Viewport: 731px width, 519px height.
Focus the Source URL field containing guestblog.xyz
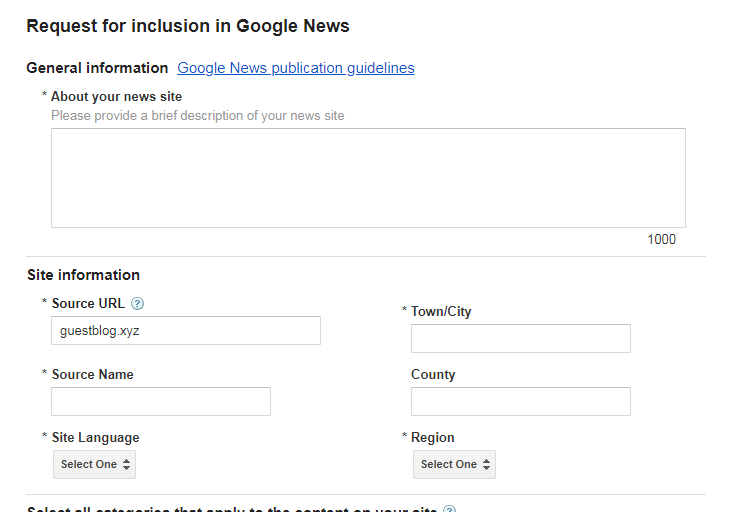pos(186,331)
